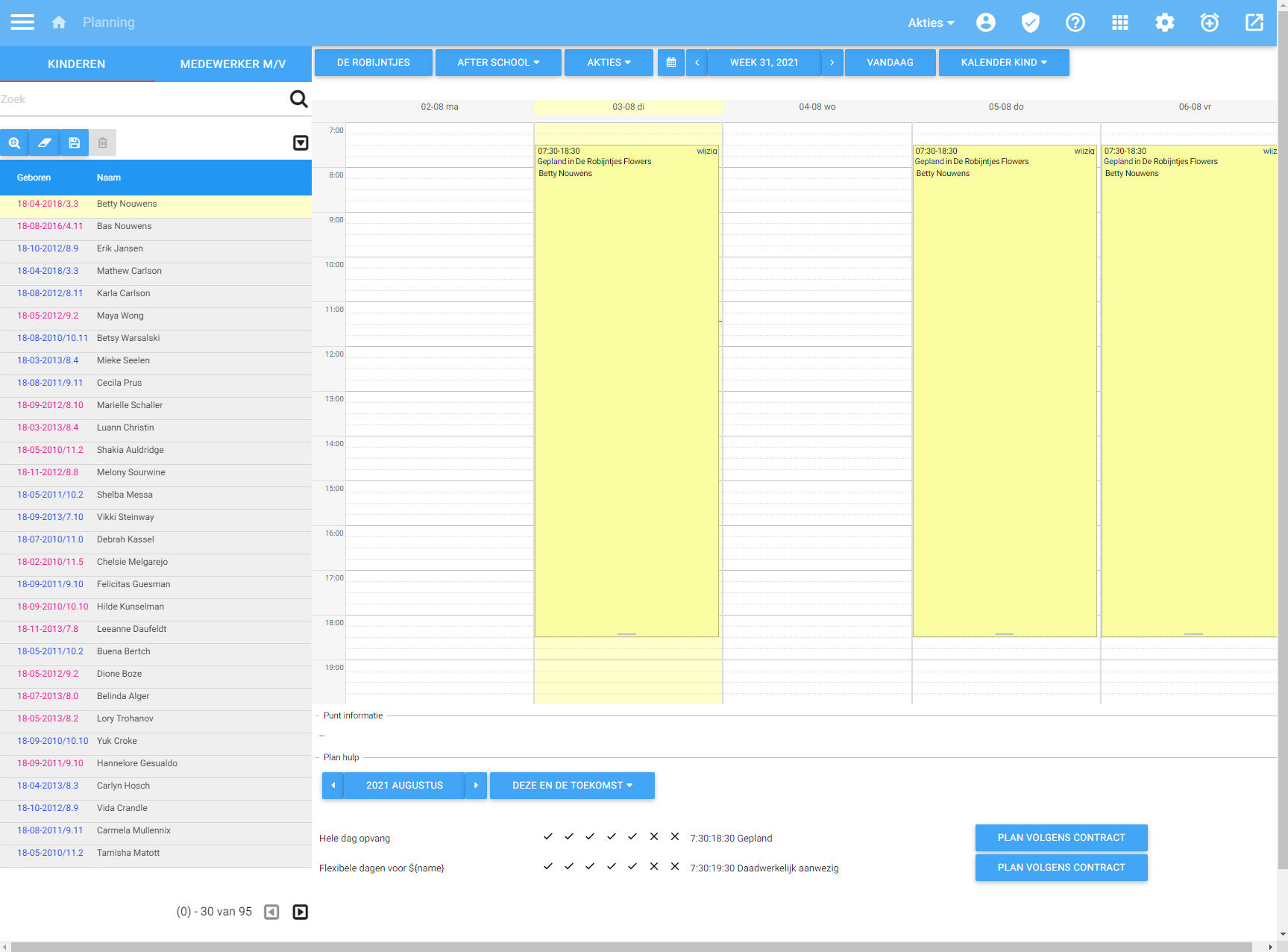The height and width of the screenshot is (952, 1288).
Task: Click the home icon in the header
Action: (x=60, y=22)
